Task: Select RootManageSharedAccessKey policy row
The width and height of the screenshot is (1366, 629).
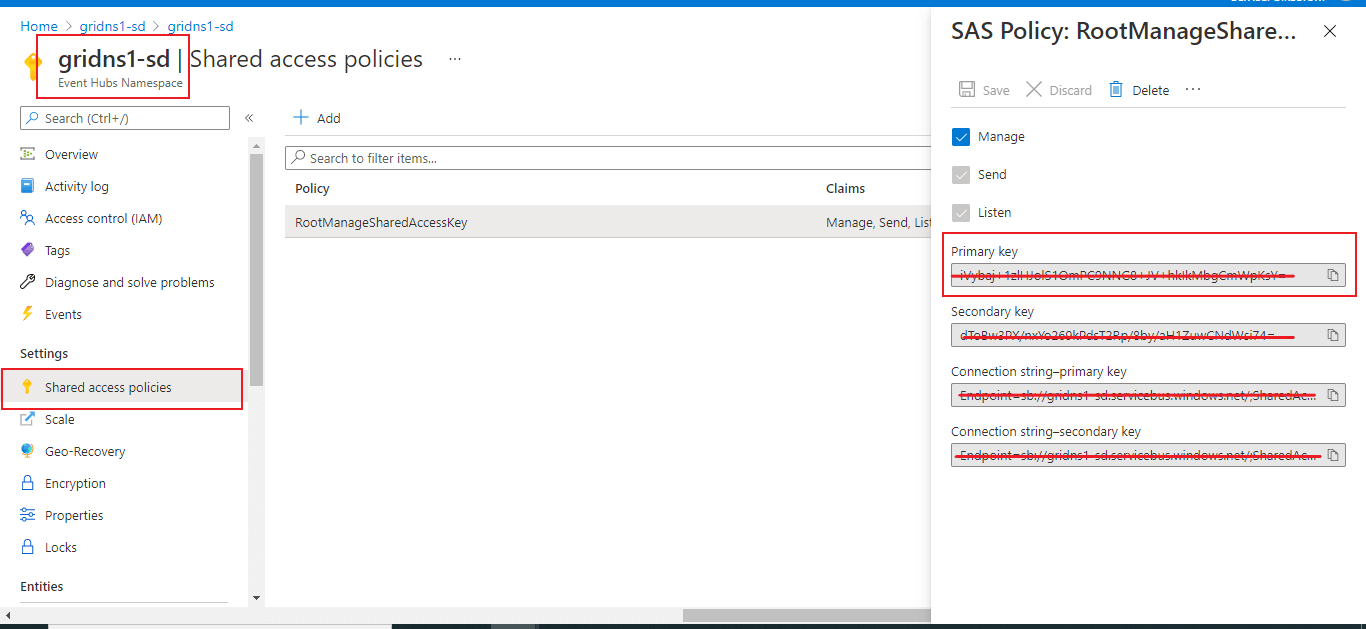Action: 381,222
